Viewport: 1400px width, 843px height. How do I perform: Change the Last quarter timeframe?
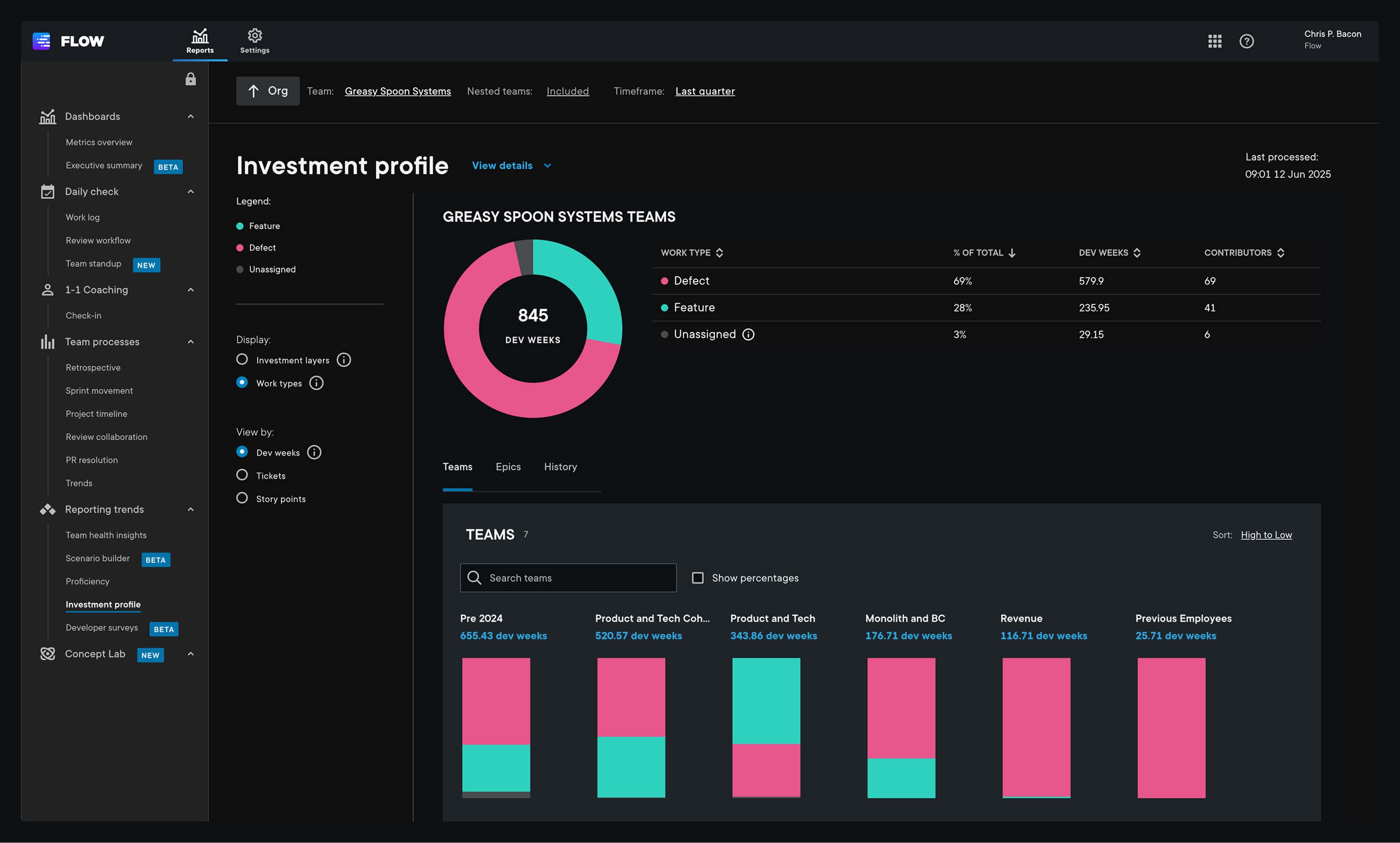tap(705, 91)
